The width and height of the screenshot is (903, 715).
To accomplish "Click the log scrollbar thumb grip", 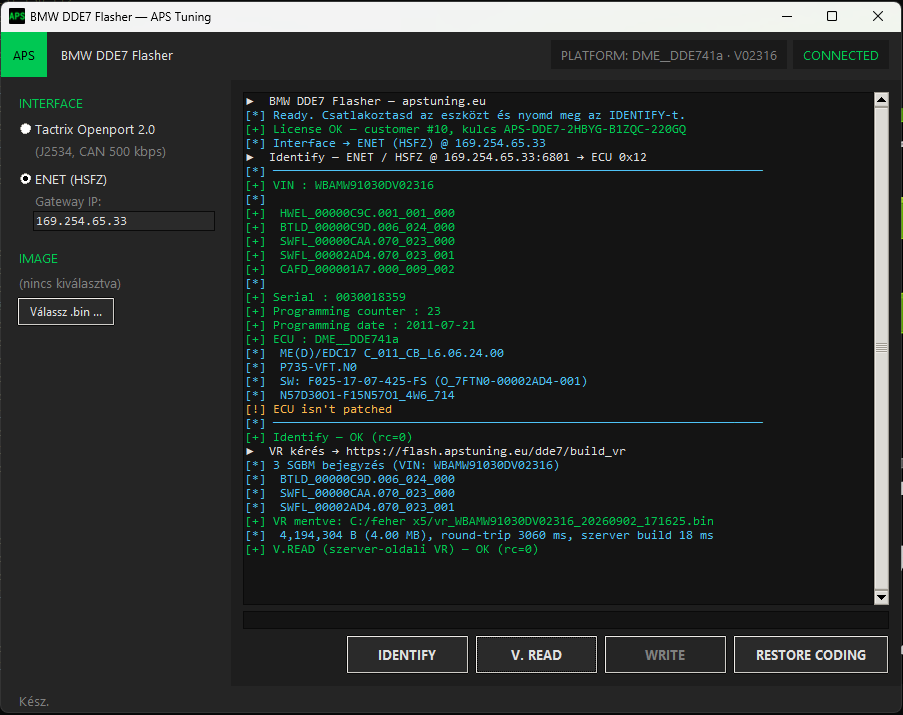I will (881, 347).
